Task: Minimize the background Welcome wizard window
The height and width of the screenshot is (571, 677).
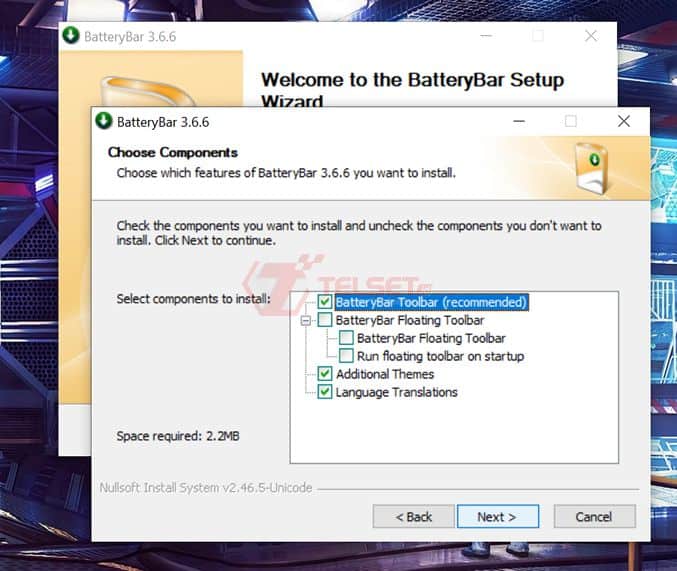Action: pyautogui.click(x=484, y=36)
